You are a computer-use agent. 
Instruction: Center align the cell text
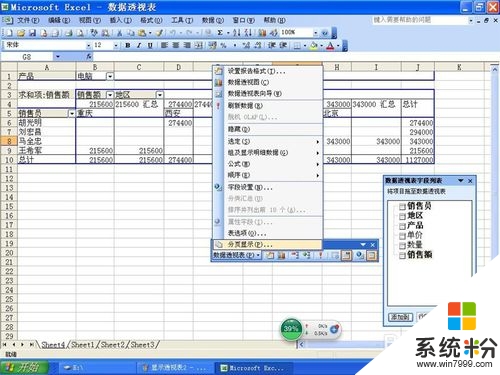(x=176, y=45)
